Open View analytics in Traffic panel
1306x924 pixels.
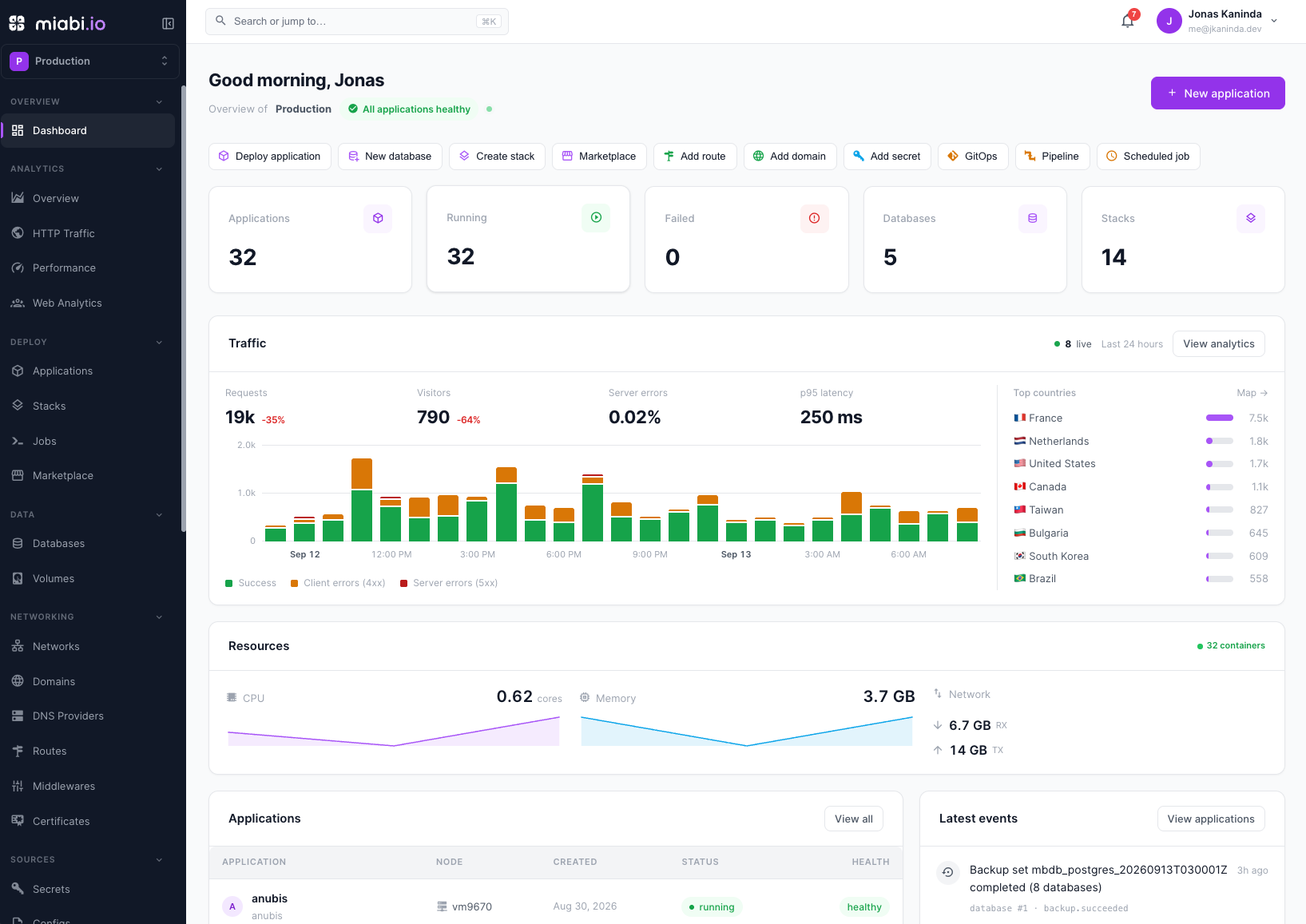[x=1219, y=343]
